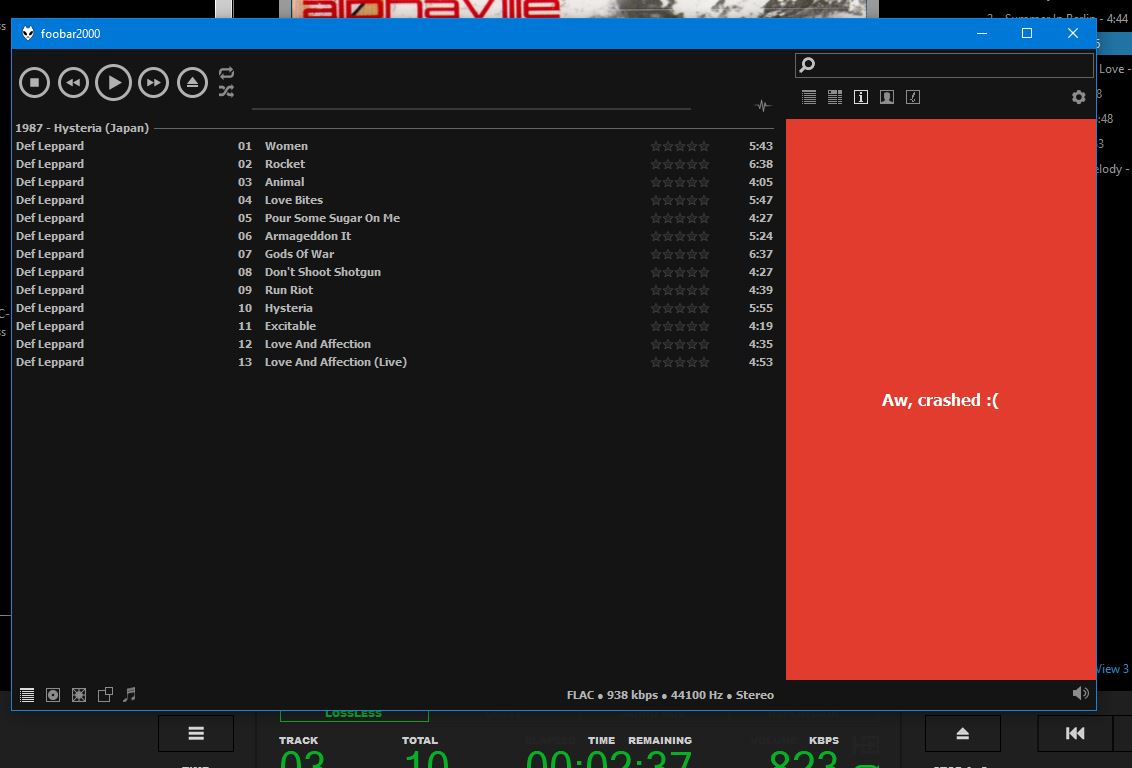This screenshot has height=768, width=1132.
Task: Click Def Leppard artist on the Excitable row
Action: 50,326
